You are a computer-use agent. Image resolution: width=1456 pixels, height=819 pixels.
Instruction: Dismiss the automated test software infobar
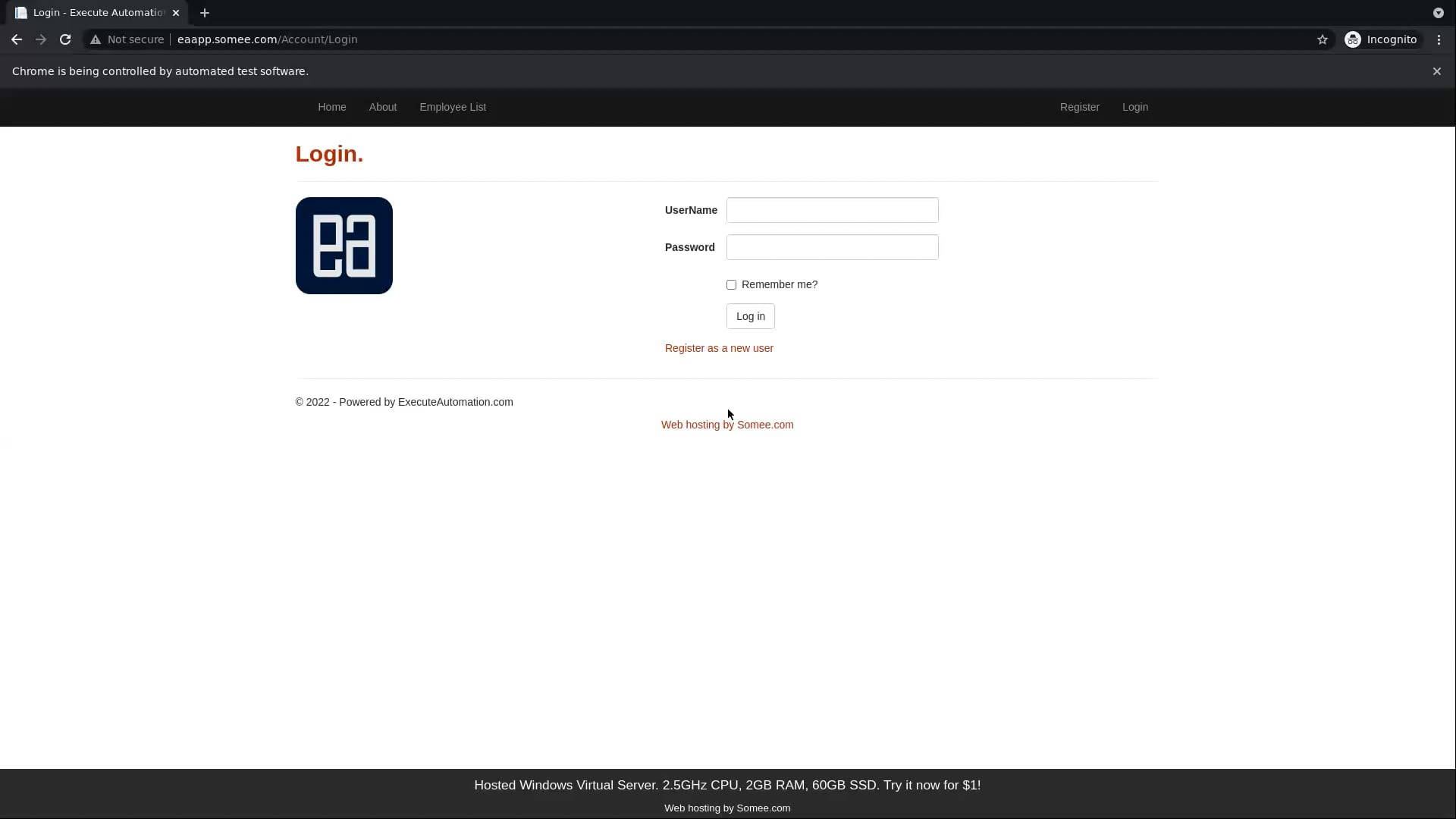pyautogui.click(x=1436, y=71)
